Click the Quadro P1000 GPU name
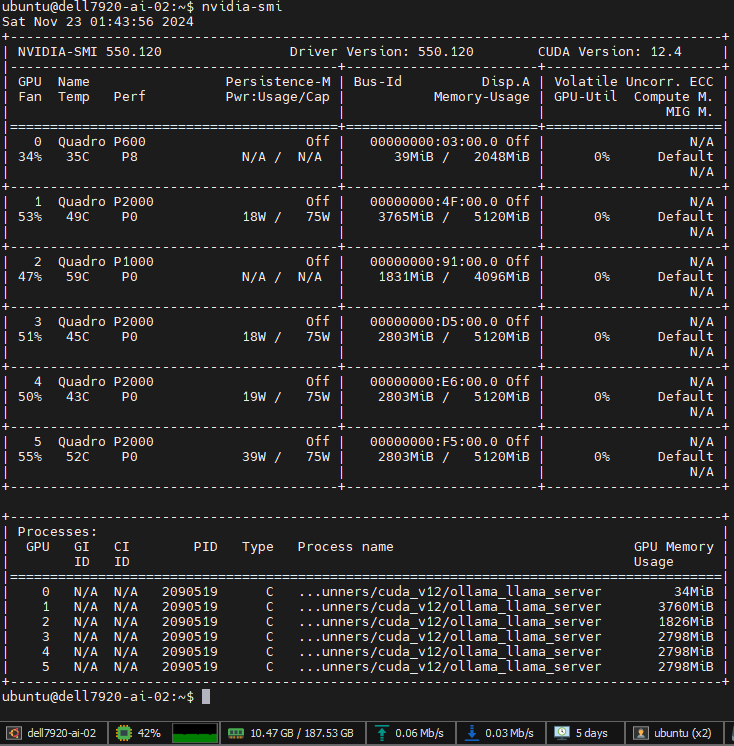The height and width of the screenshot is (746, 734). tap(106, 262)
